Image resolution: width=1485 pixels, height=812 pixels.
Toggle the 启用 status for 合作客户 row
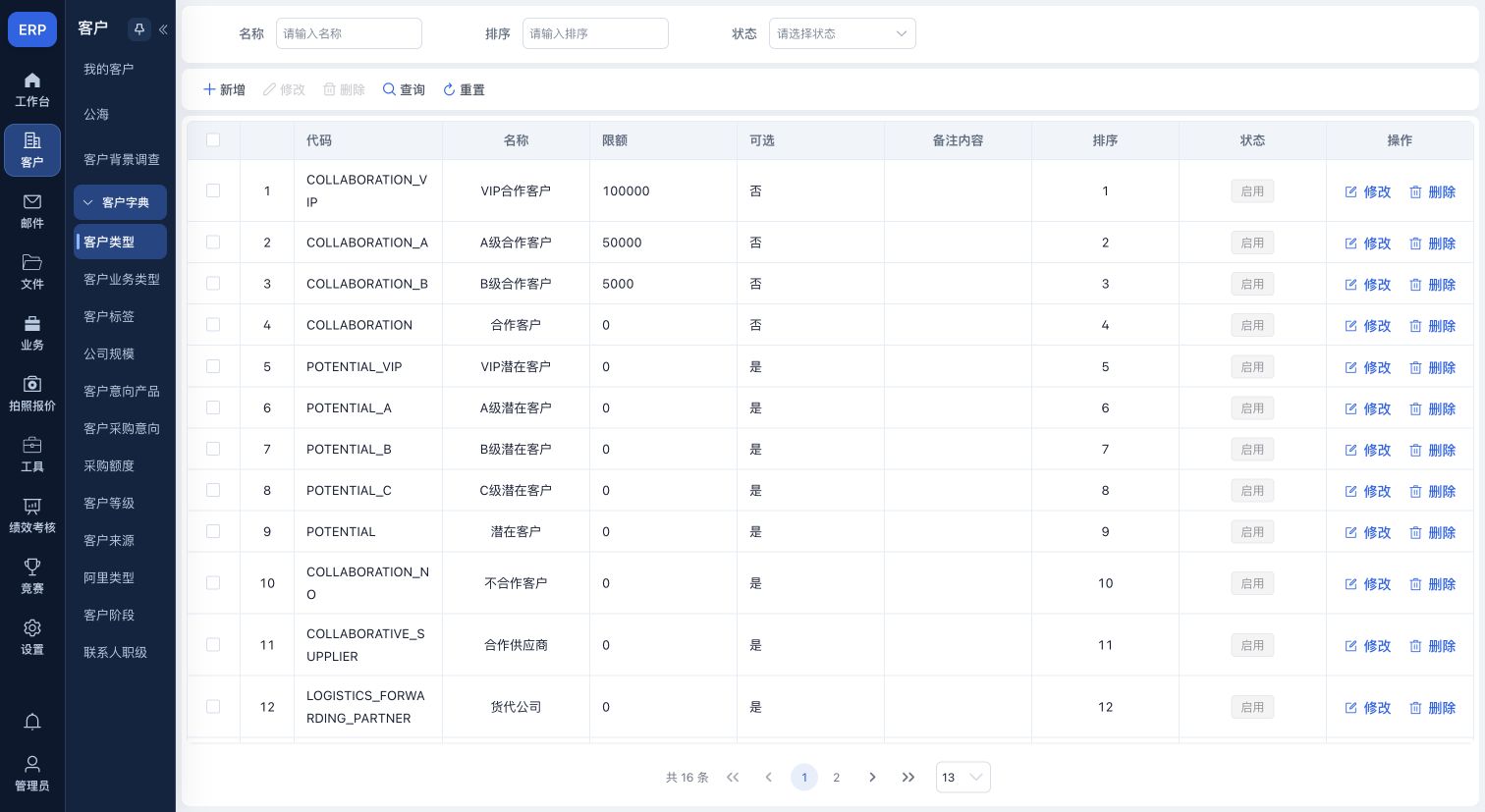click(x=1252, y=325)
